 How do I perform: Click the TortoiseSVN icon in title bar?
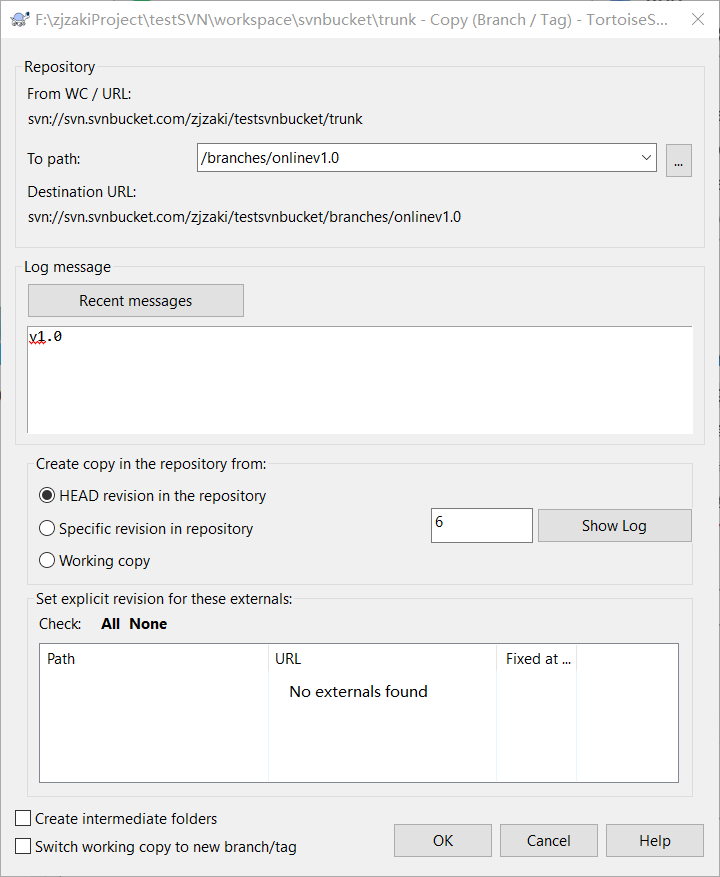(14, 19)
